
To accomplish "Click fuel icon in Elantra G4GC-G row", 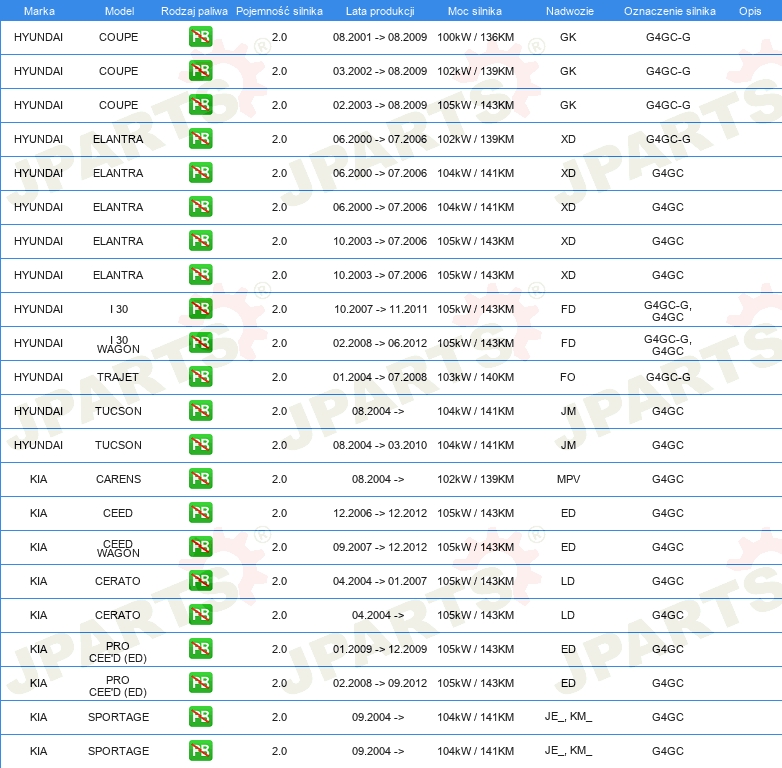I will pyautogui.click(x=200, y=139).
